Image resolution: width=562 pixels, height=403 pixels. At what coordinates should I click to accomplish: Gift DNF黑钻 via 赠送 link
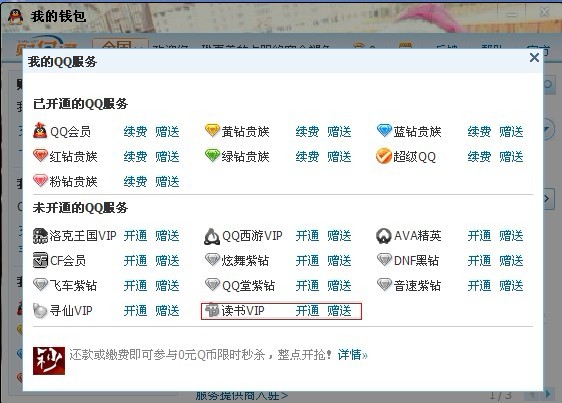coord(511,261)
